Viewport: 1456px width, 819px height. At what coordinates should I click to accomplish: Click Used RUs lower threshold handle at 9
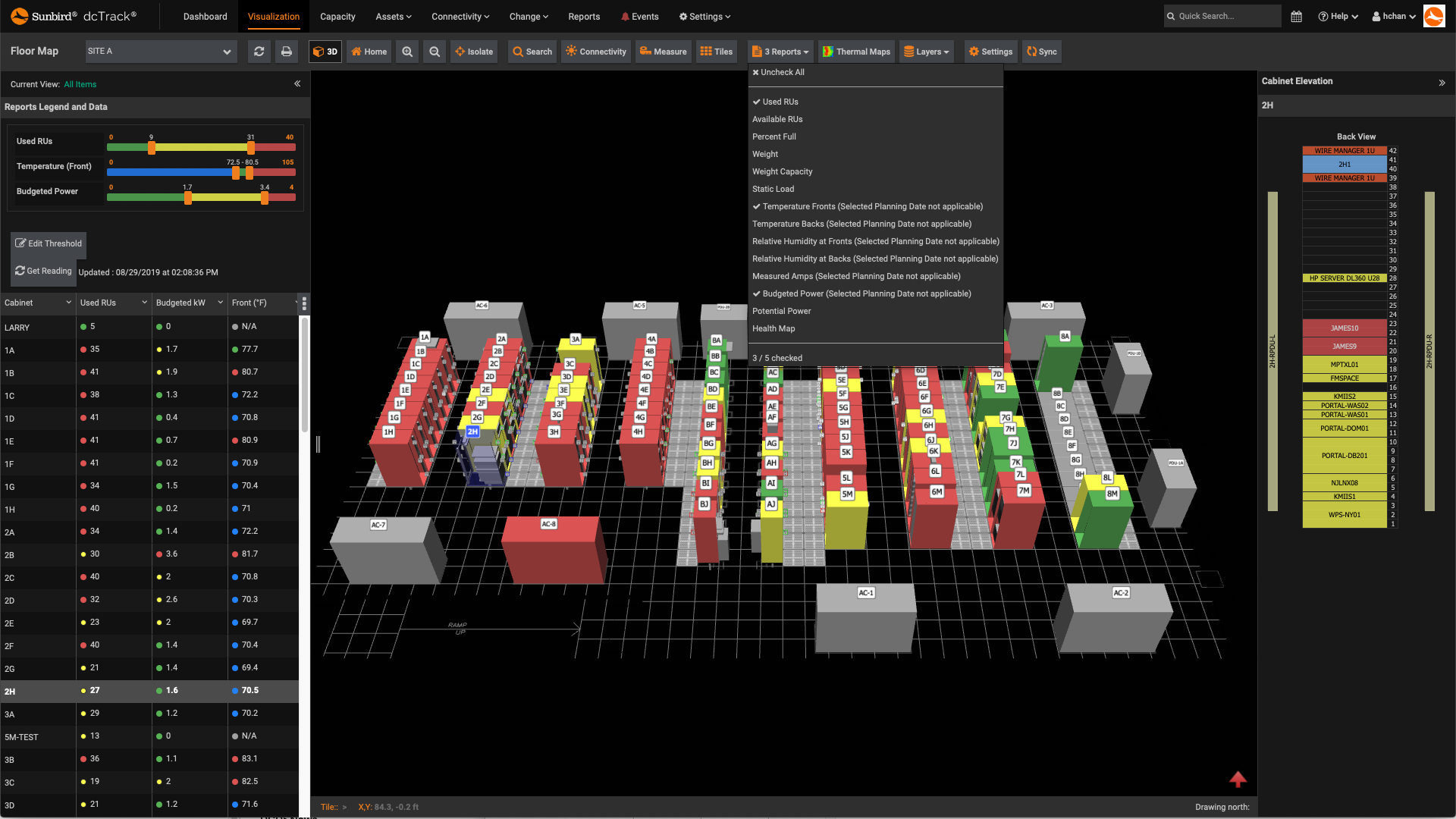[x=152, y=148]
